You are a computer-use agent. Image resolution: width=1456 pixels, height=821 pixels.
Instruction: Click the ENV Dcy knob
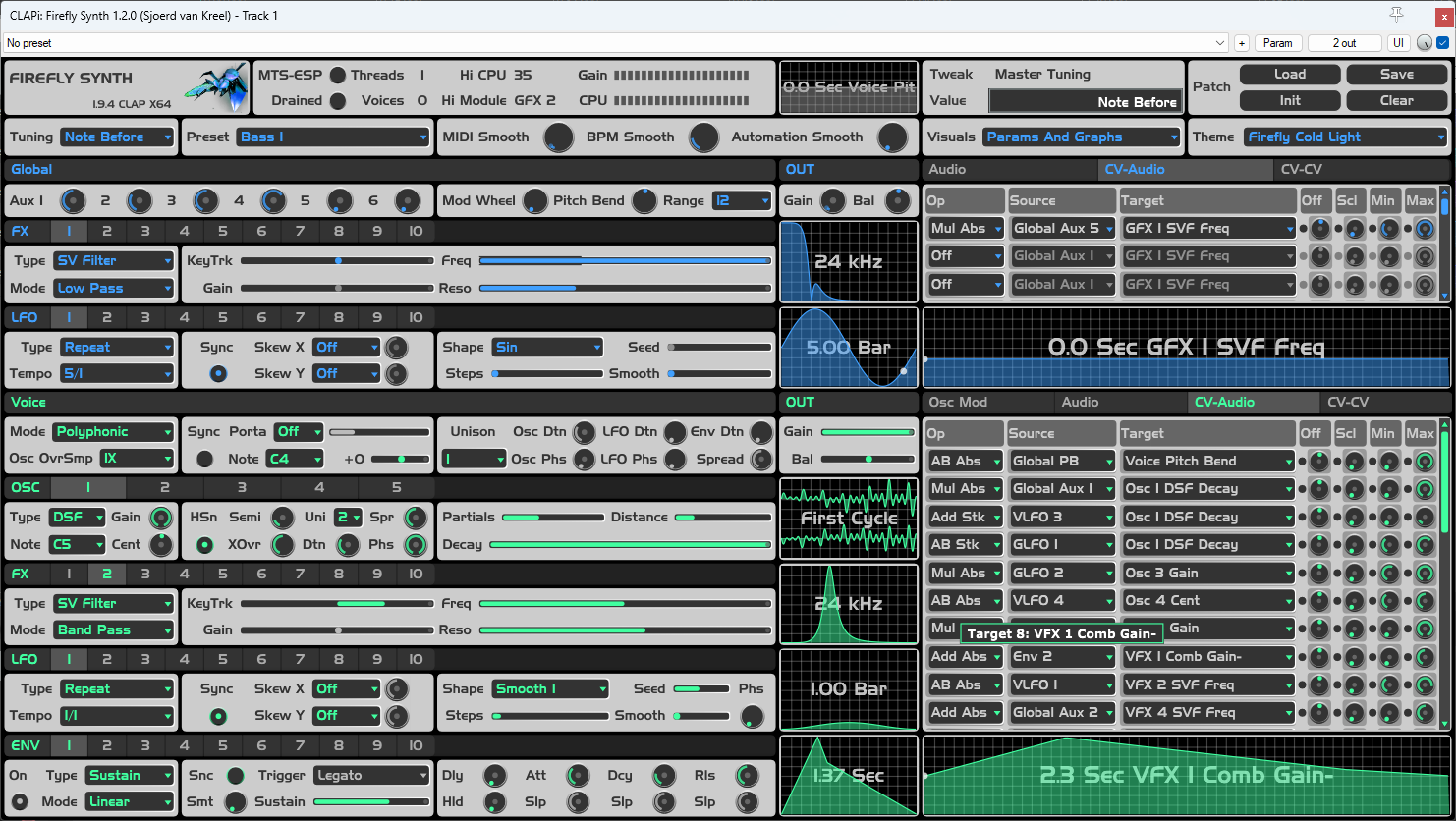(664, 776)
